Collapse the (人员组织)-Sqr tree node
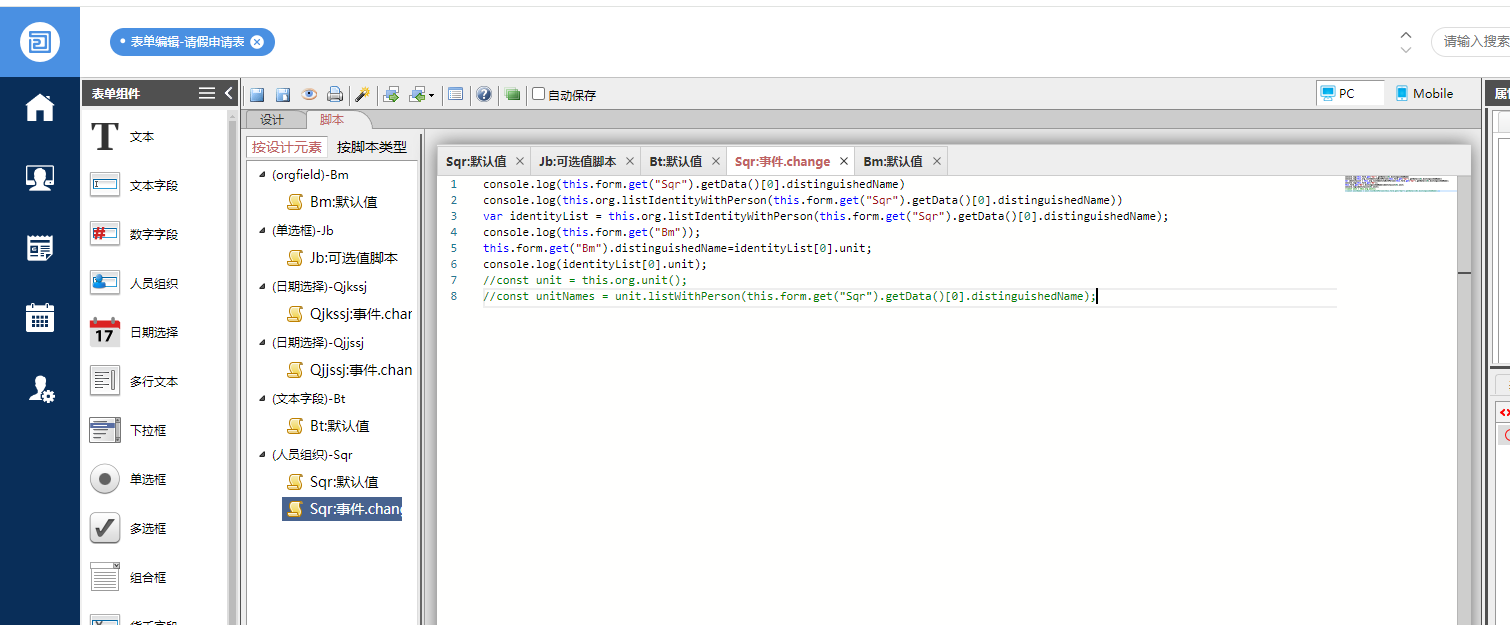This screenshot has width=1510, height=625. pyautogui.click(x=262, y=455)
